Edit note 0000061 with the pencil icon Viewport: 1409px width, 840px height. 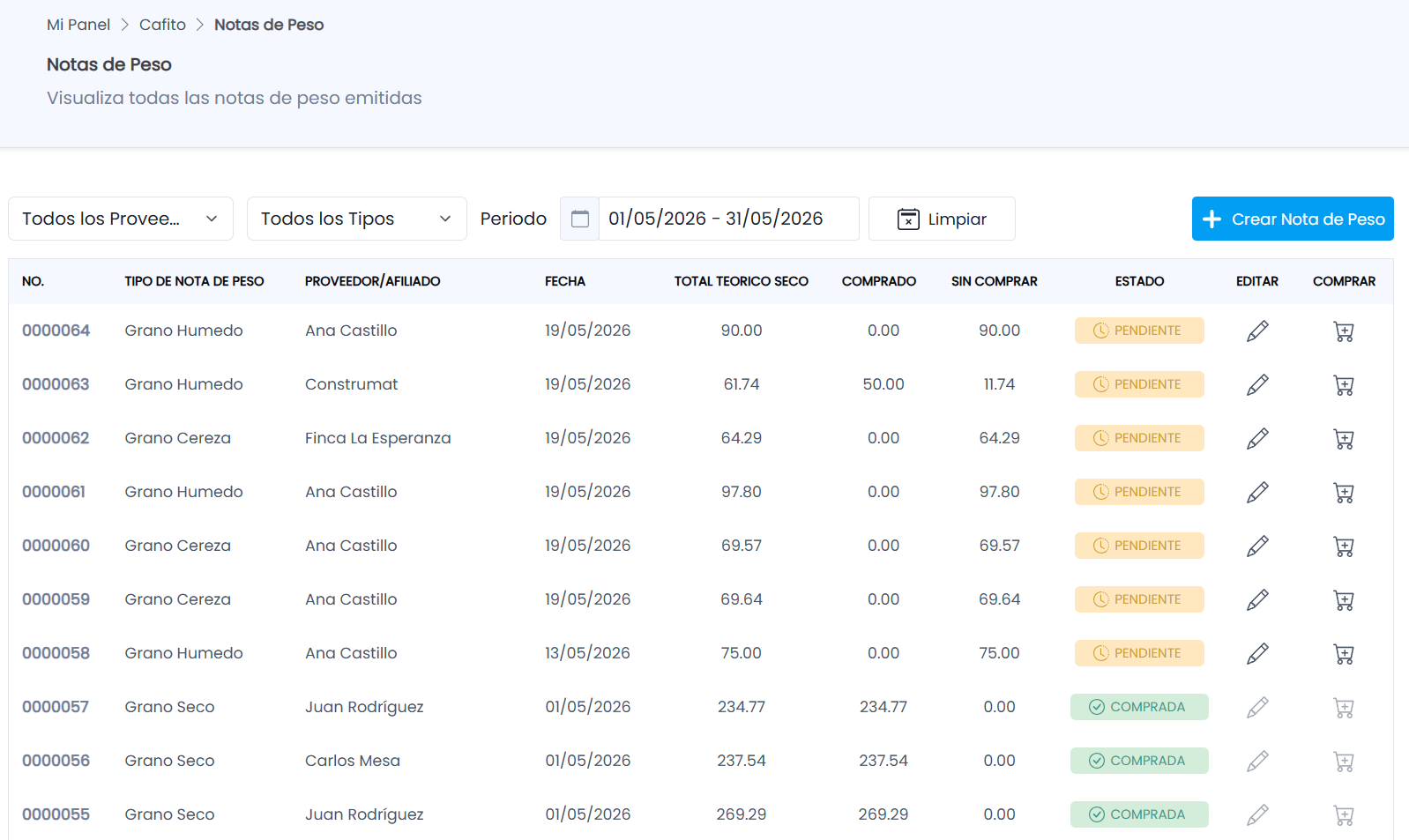(1257, 492)
